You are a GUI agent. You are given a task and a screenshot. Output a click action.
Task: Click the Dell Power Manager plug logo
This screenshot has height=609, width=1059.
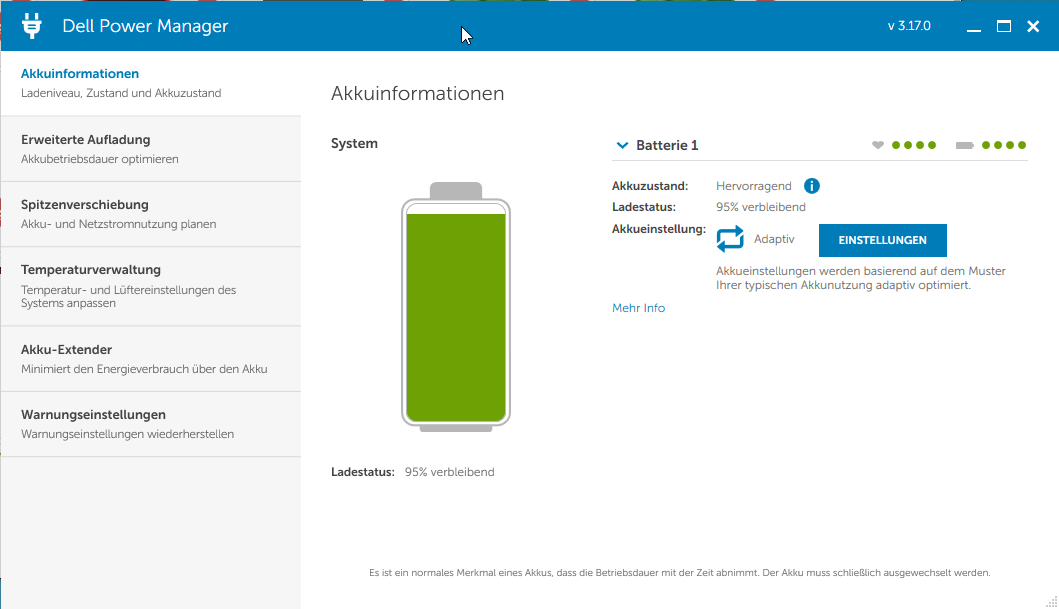[x=31, y=26]
